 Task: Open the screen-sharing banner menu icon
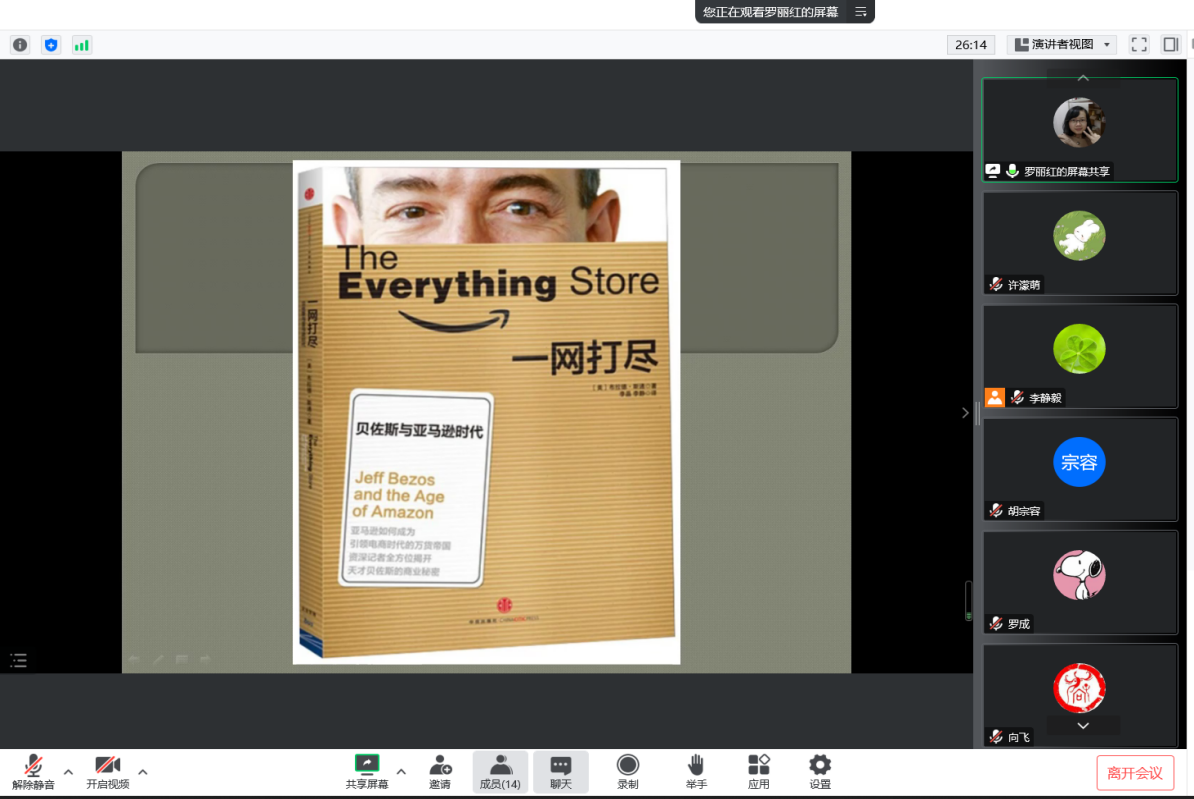pos(860,11)
